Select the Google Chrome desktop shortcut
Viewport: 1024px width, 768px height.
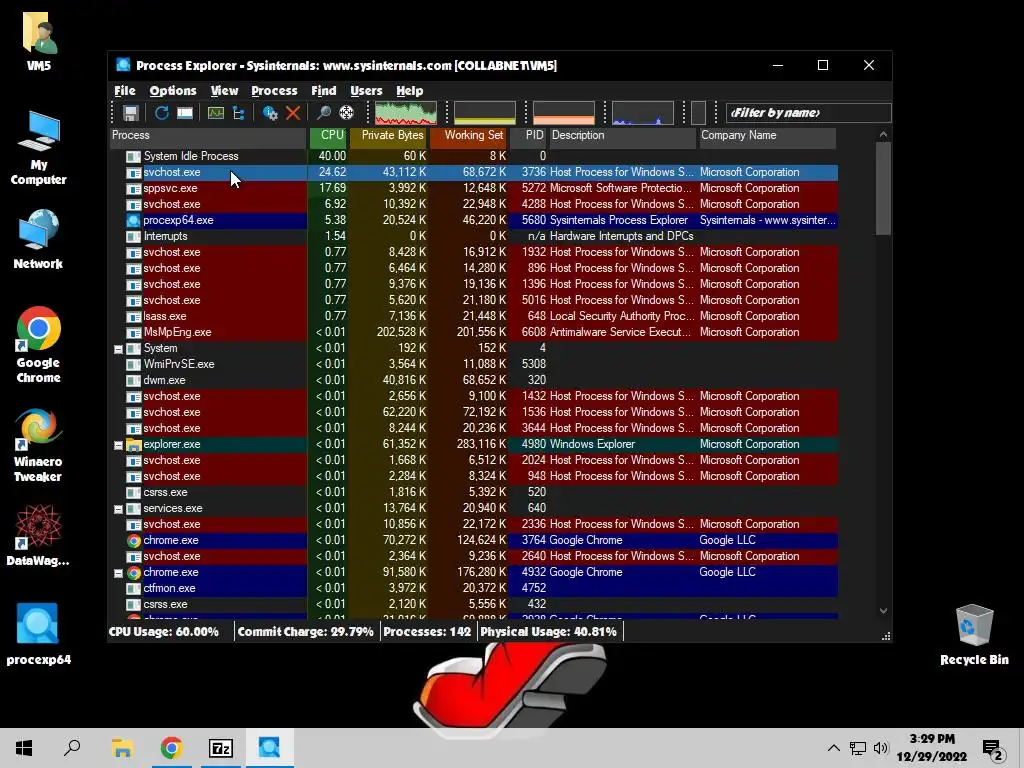coord(39,344)
